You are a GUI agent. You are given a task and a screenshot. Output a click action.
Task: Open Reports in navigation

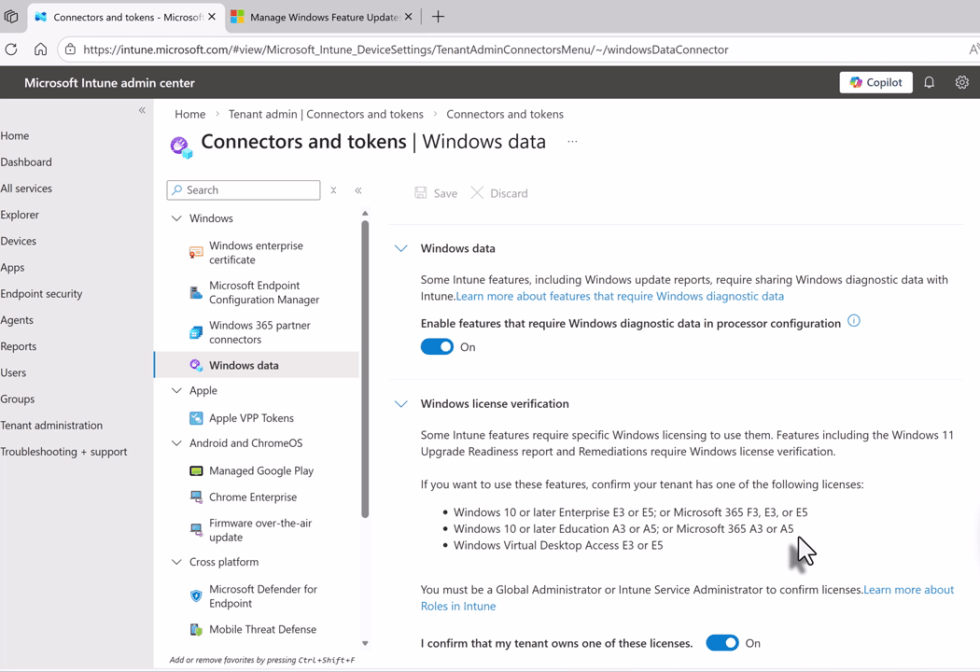click(18, 346)
